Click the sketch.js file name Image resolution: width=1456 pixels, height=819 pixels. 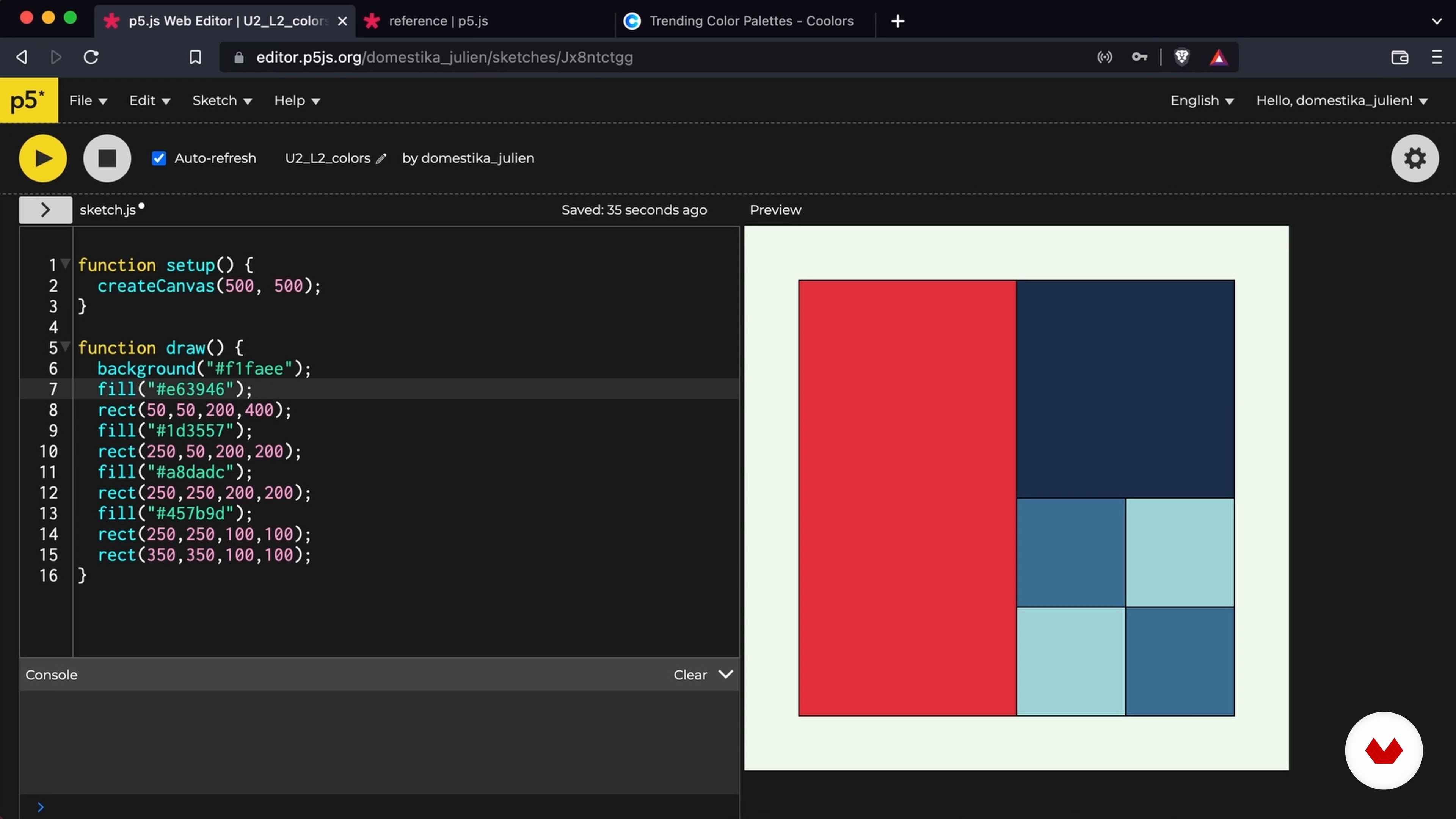[x=107, y=210]
